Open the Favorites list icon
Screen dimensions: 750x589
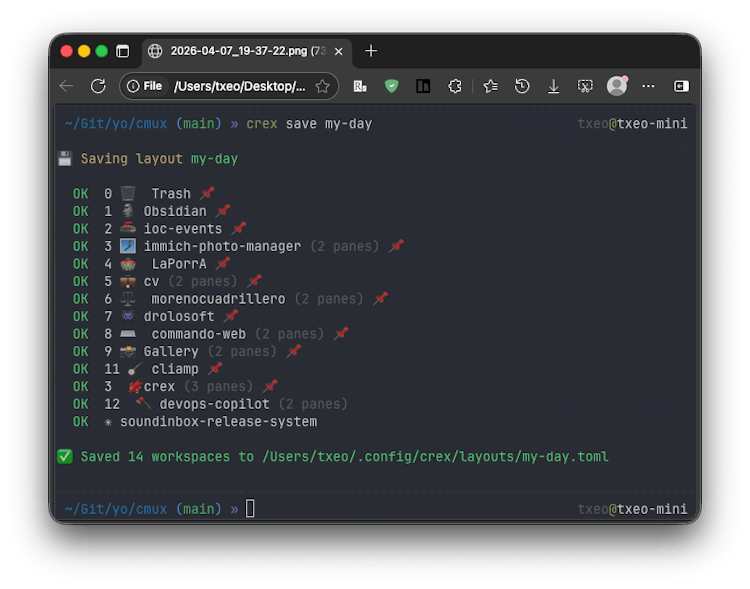(490, 86)
